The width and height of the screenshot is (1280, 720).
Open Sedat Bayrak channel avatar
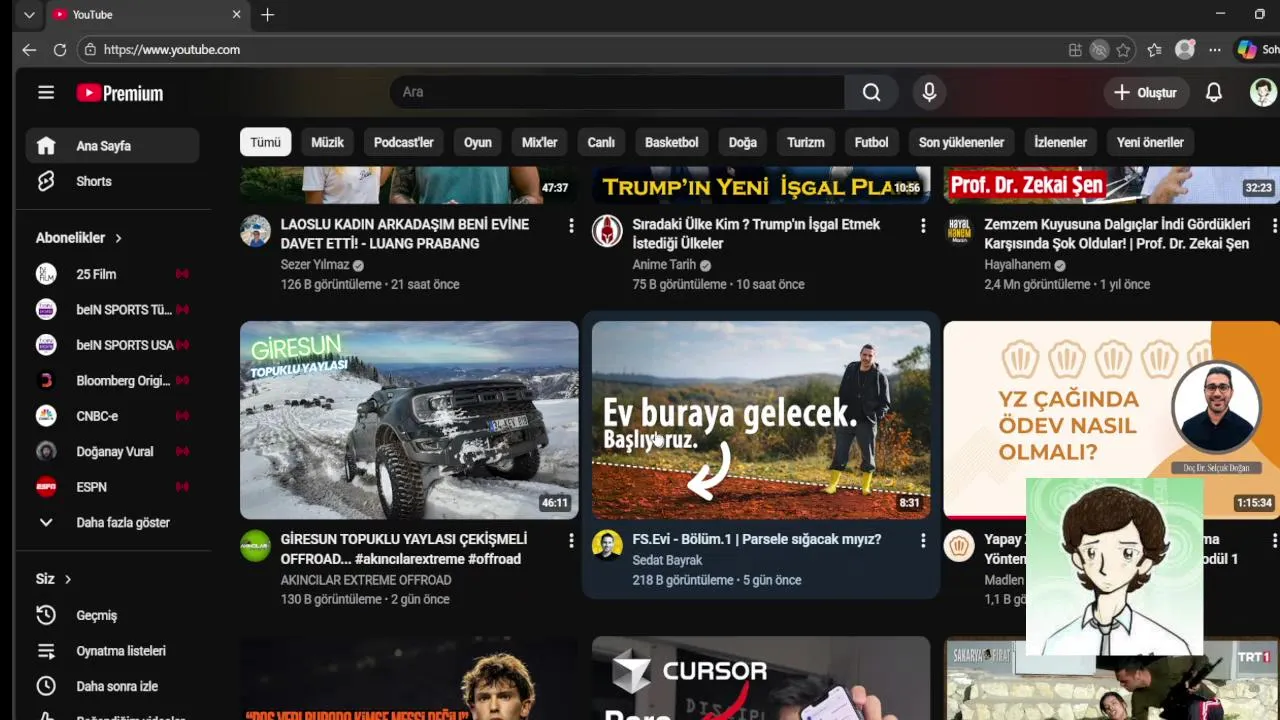pos(607,546)
